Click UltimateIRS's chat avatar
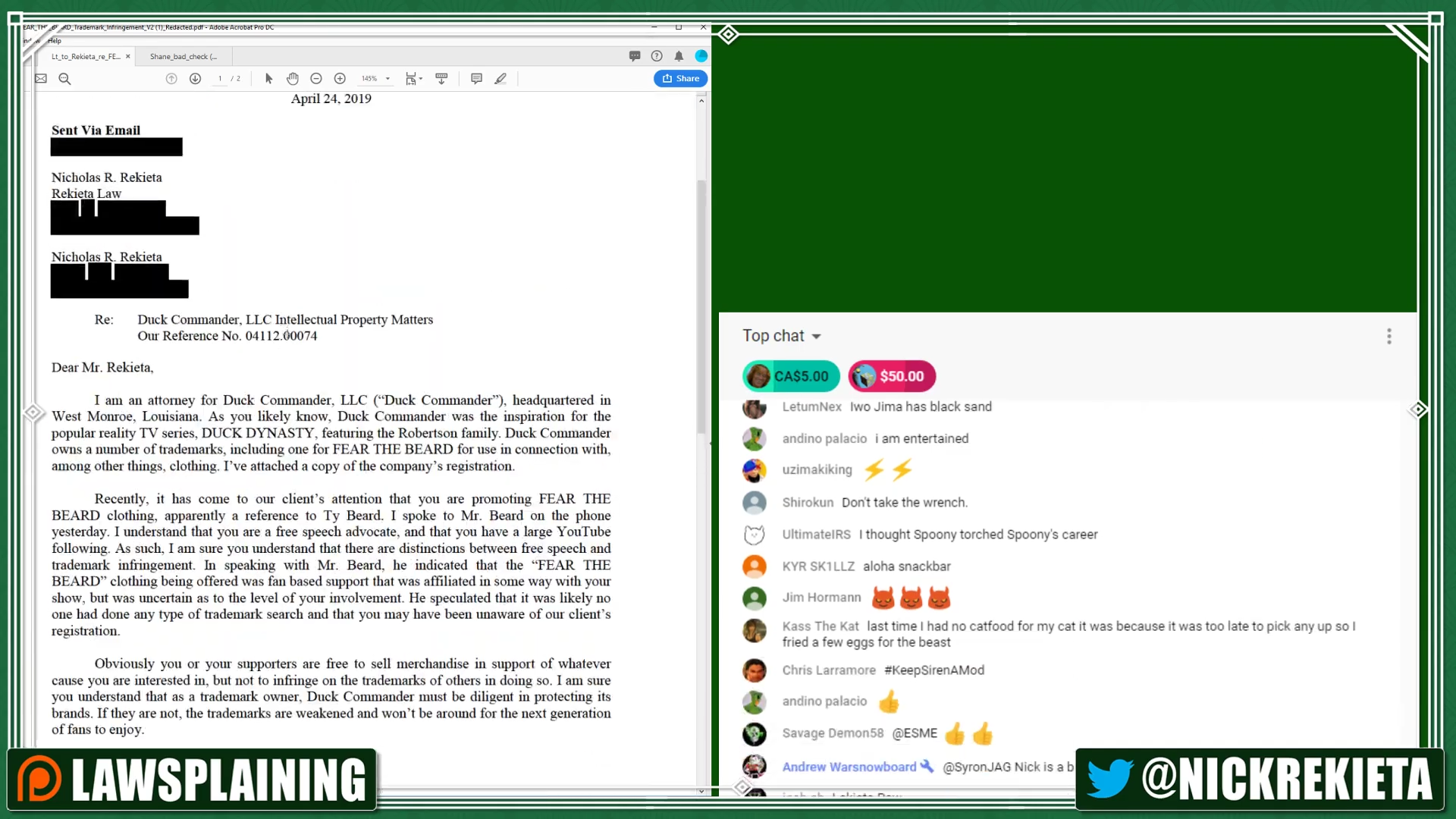This screenshot has height=819, width=1456. [754, 535]
